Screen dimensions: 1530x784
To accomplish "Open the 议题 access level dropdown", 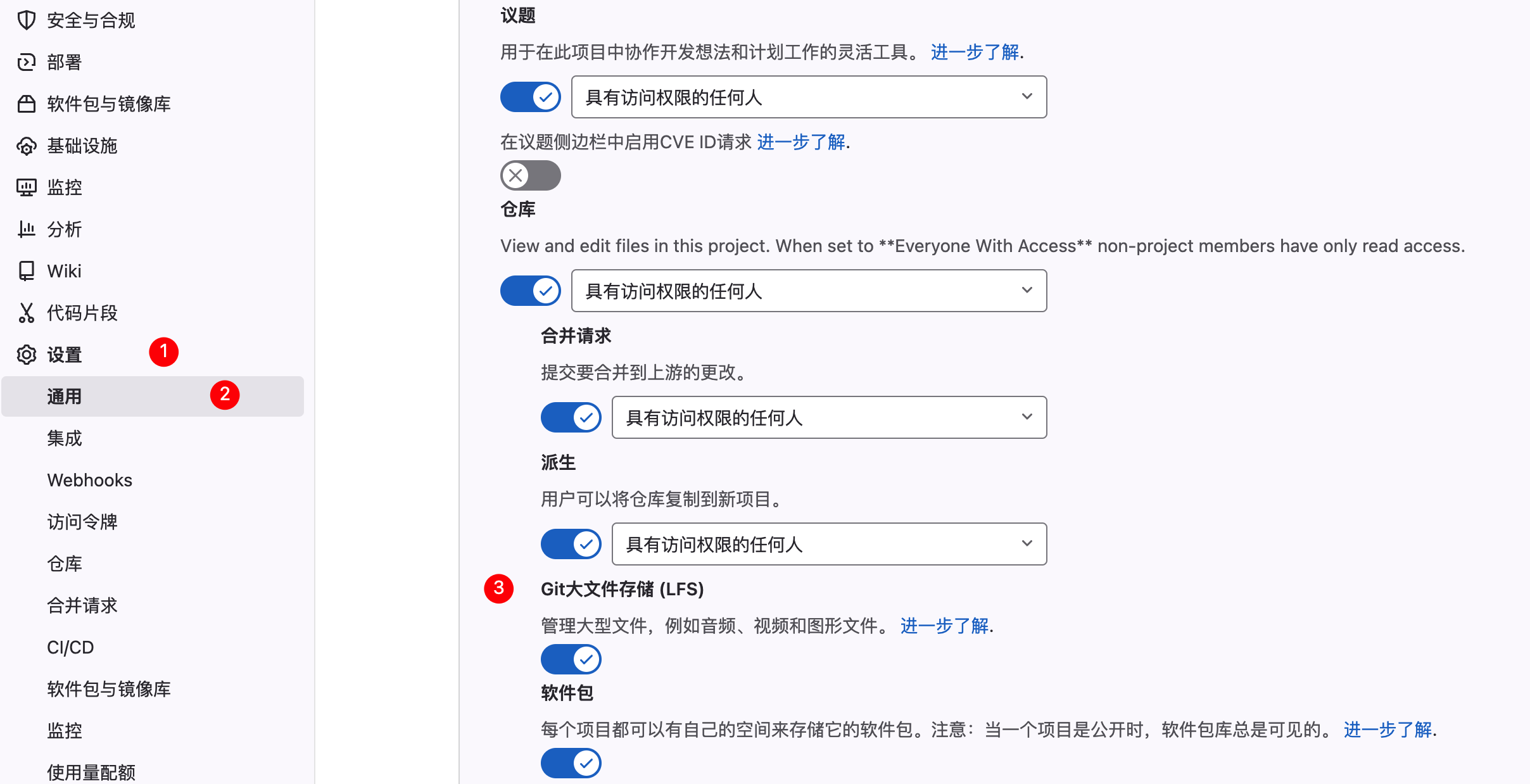I will (809, 97).
